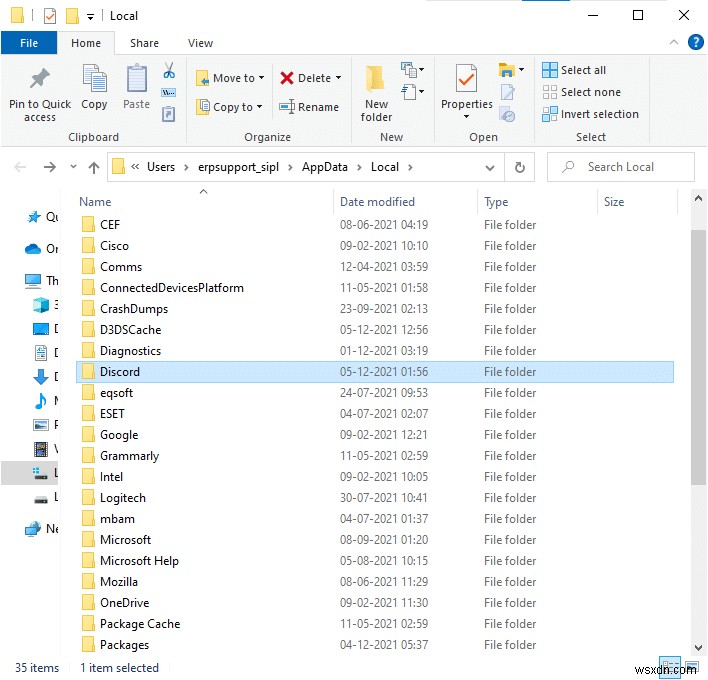Click the vertical scrollbar in file list
708x680 pixels.
pos(698,357)
